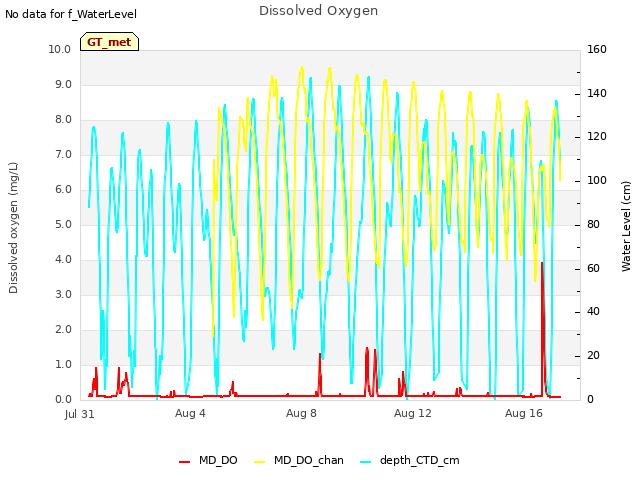Click the tall red MD_DO spike near Aug 16
The width and height of the screenshot is (640, 480).
coord(542,327)
